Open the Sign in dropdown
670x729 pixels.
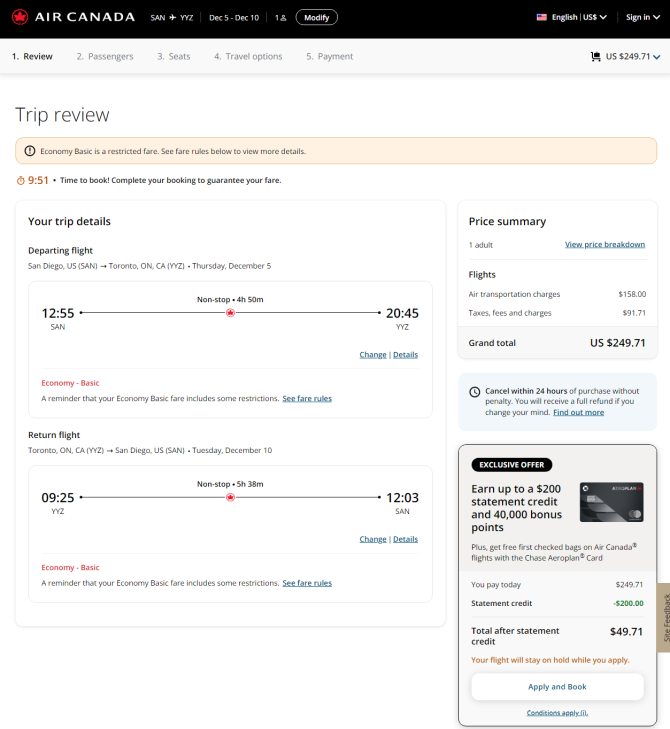(643, 17)
